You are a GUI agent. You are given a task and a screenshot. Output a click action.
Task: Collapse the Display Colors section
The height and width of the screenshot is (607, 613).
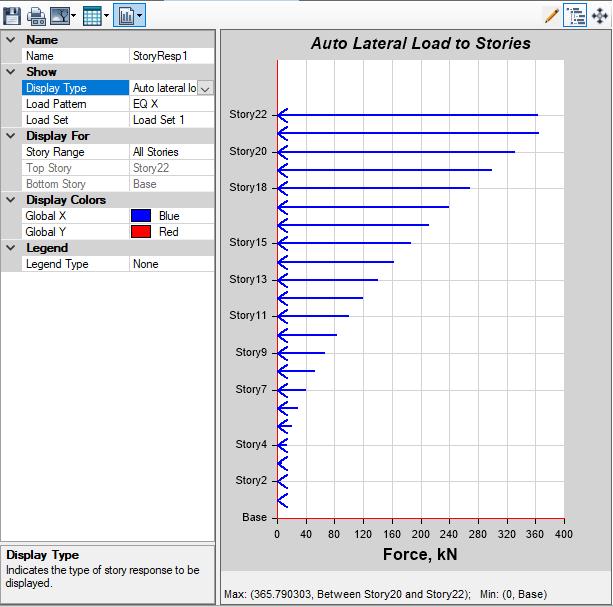[11, 200]
